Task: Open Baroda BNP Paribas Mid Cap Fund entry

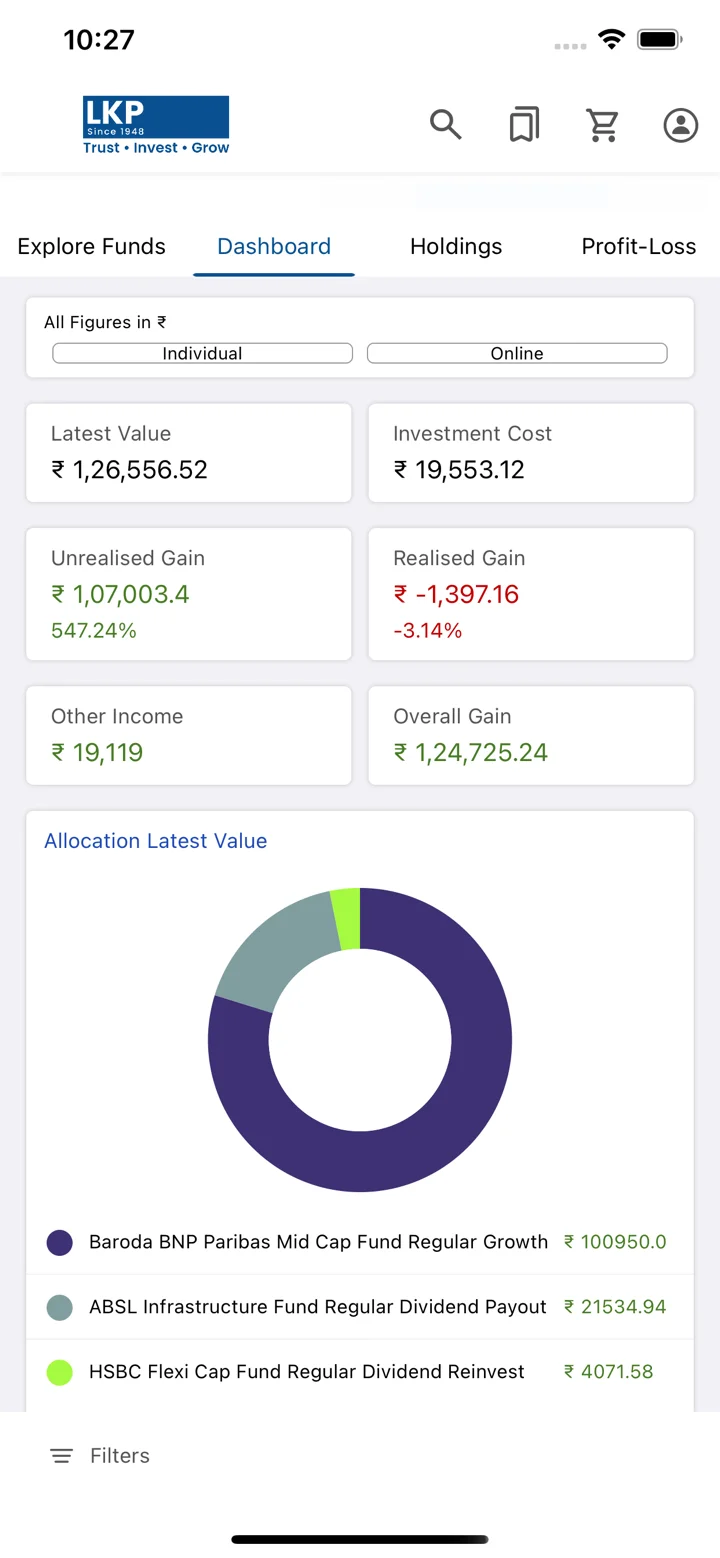Action: tap(360, 1242)
